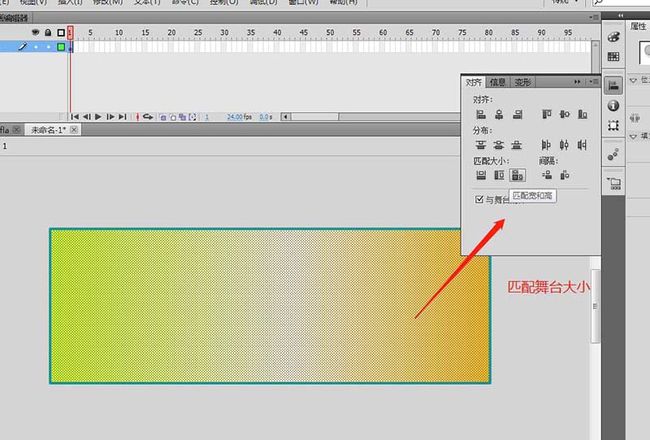Viewport: 650px width, 440px height.
Task: Step back one frame
Action: click(x=87, y=117)
